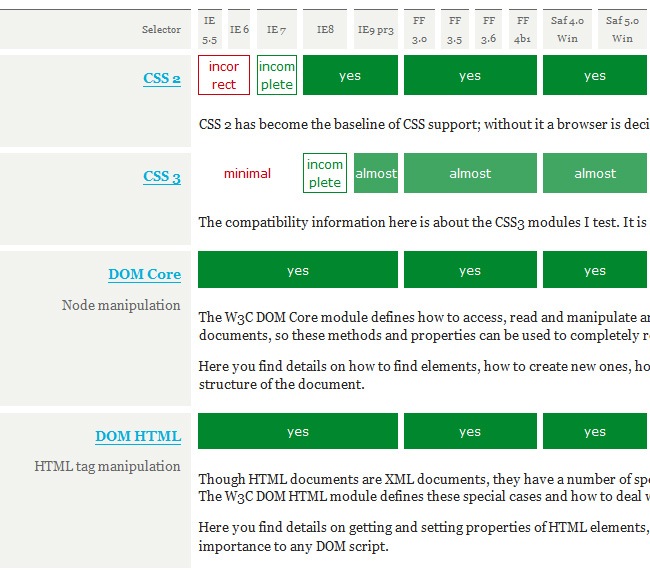Follow the DOM Core link
Image resolution: width=650 pixels, height=575 pixels.
click(144, 275)
